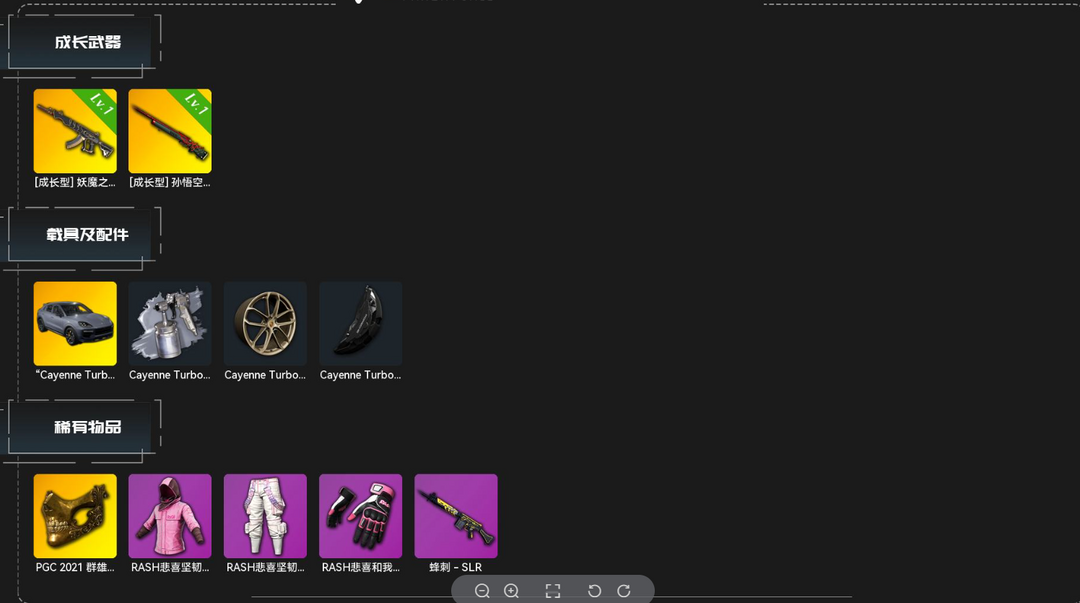
Task: Click the zoom out magnifier icon
Action: tap(482, 591)
